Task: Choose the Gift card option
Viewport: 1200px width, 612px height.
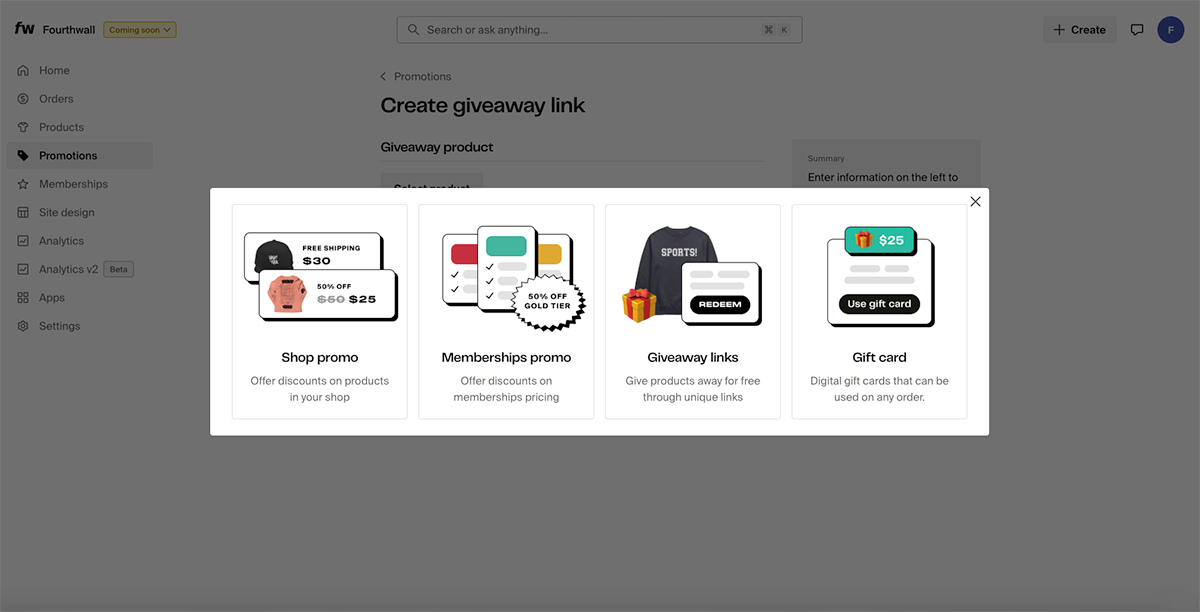Action: [879, 311]
